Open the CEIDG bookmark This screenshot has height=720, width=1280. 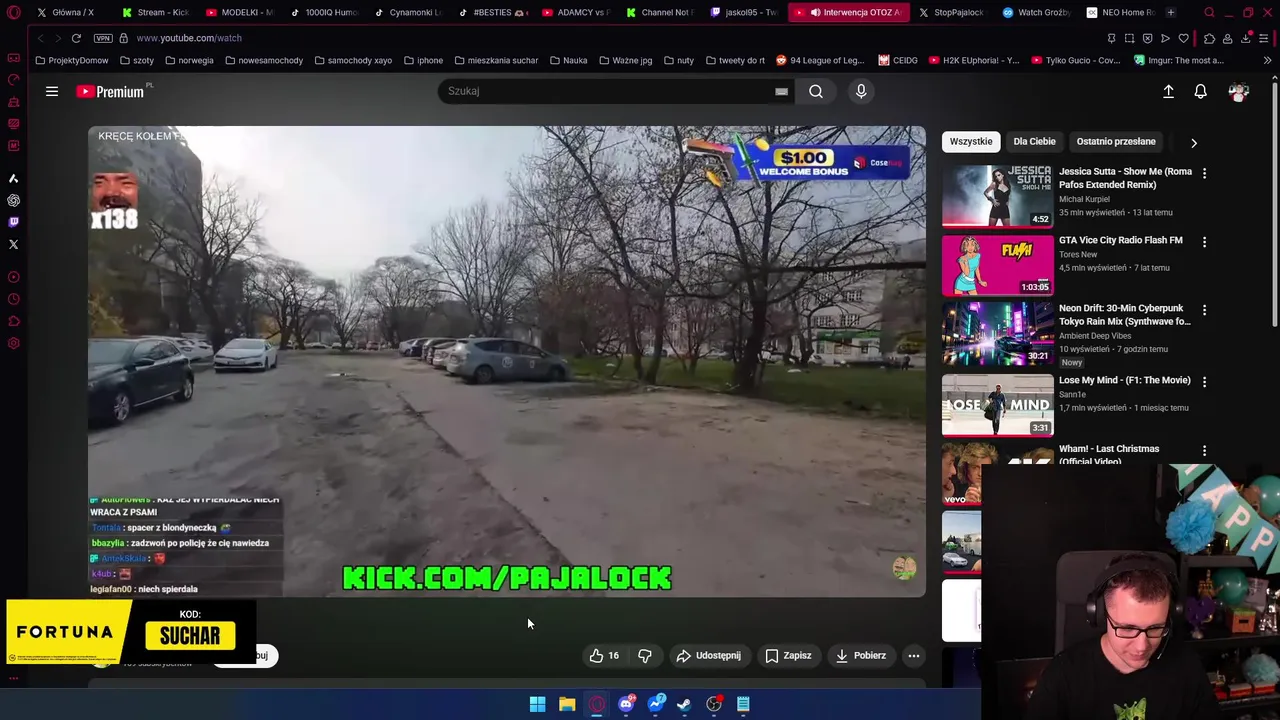click(x=898, y=60)
